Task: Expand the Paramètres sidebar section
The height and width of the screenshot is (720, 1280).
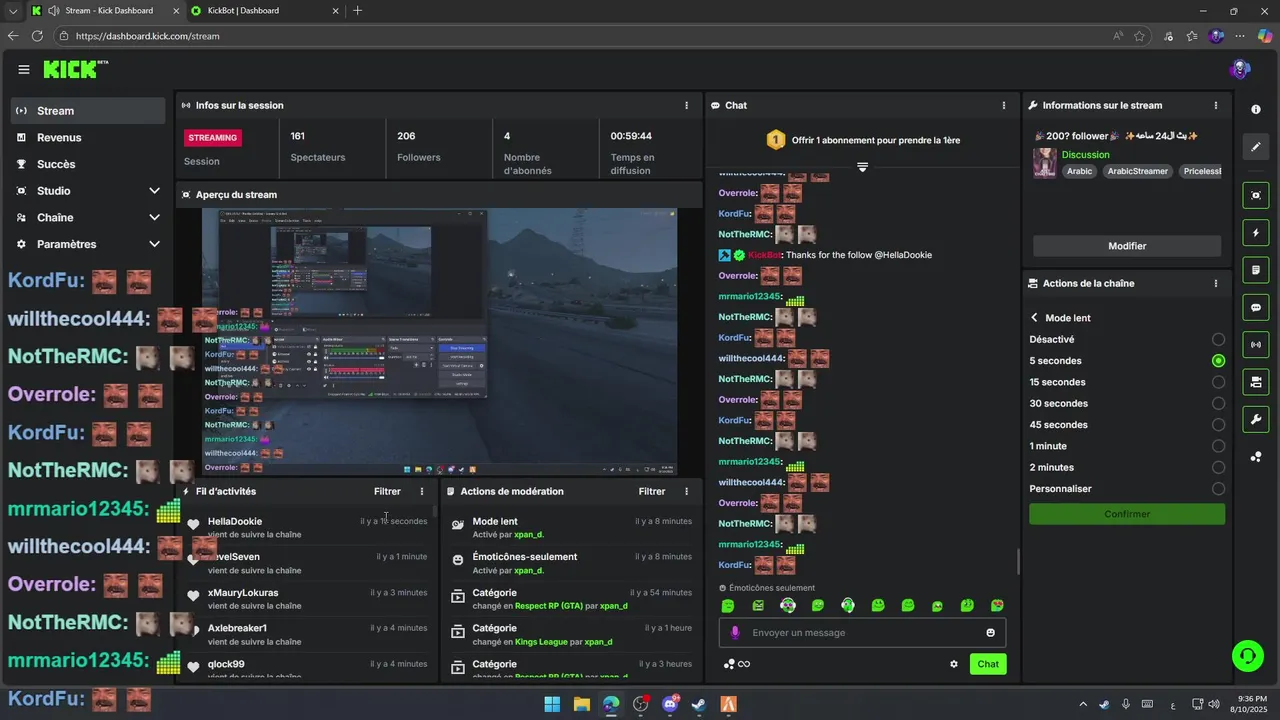Action: pos(88,244)
